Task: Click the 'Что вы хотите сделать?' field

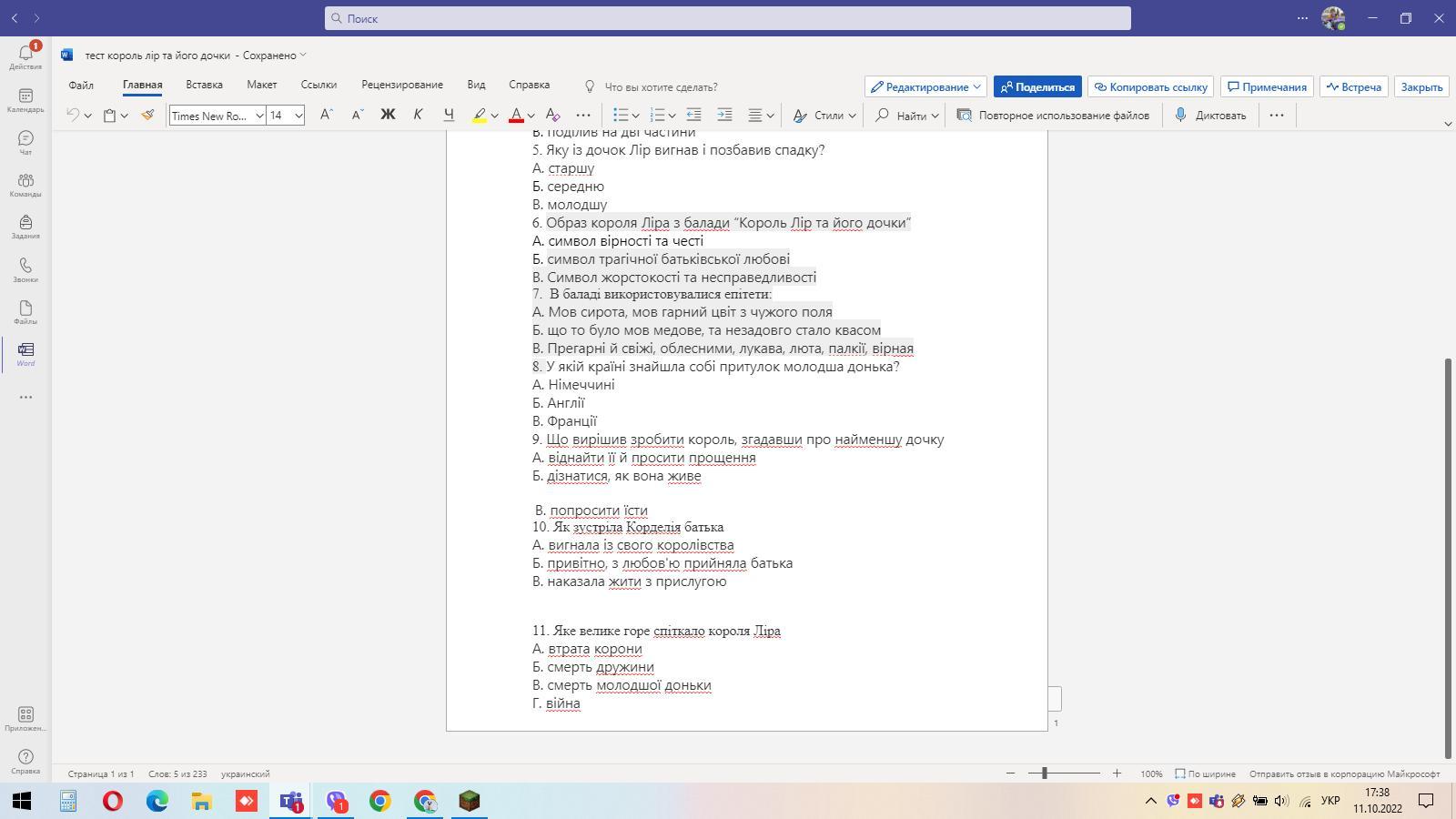Action: pyautogui.click(x=662, y=86)
